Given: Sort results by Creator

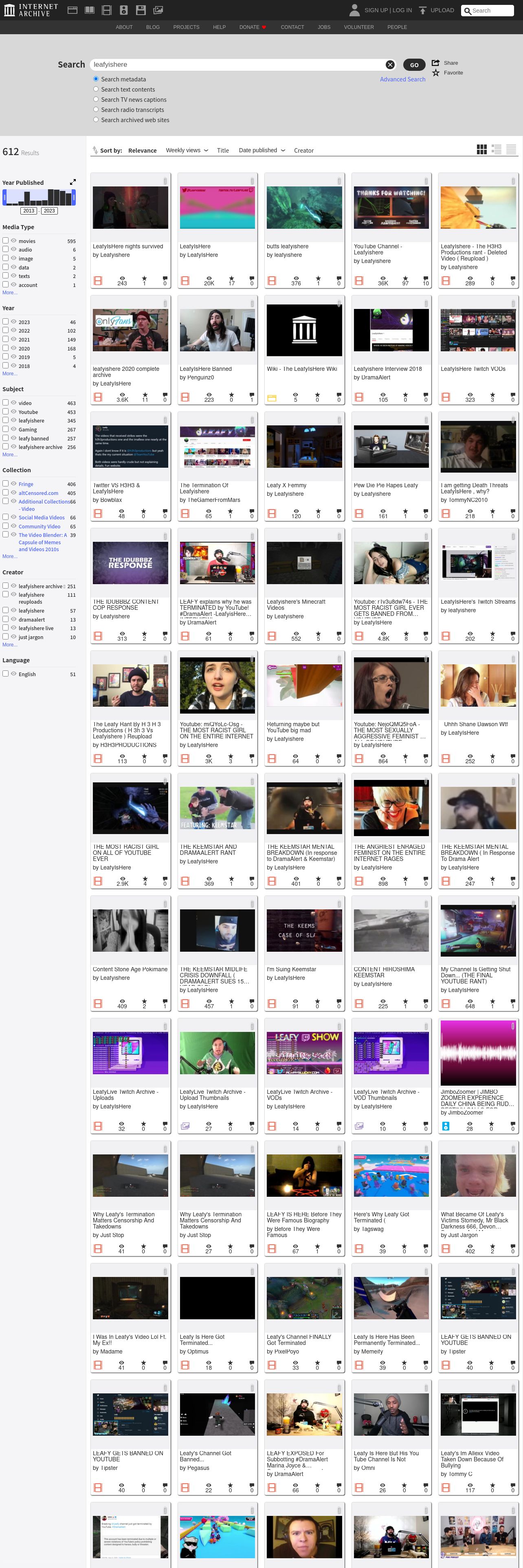Looking at the screenshot, I should [304, 150].
